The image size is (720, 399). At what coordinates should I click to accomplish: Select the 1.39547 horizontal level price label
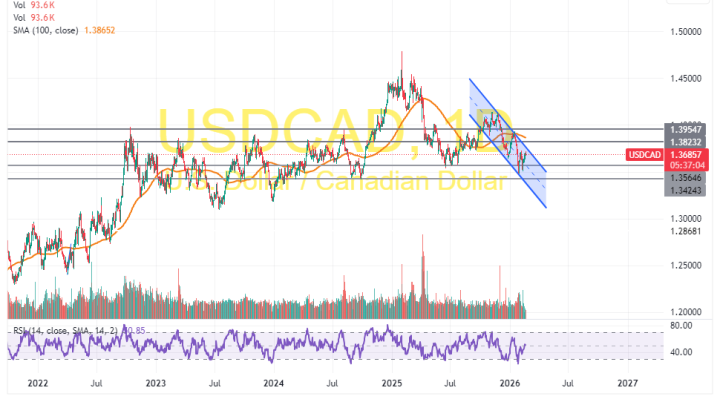(x=686, y=129)
